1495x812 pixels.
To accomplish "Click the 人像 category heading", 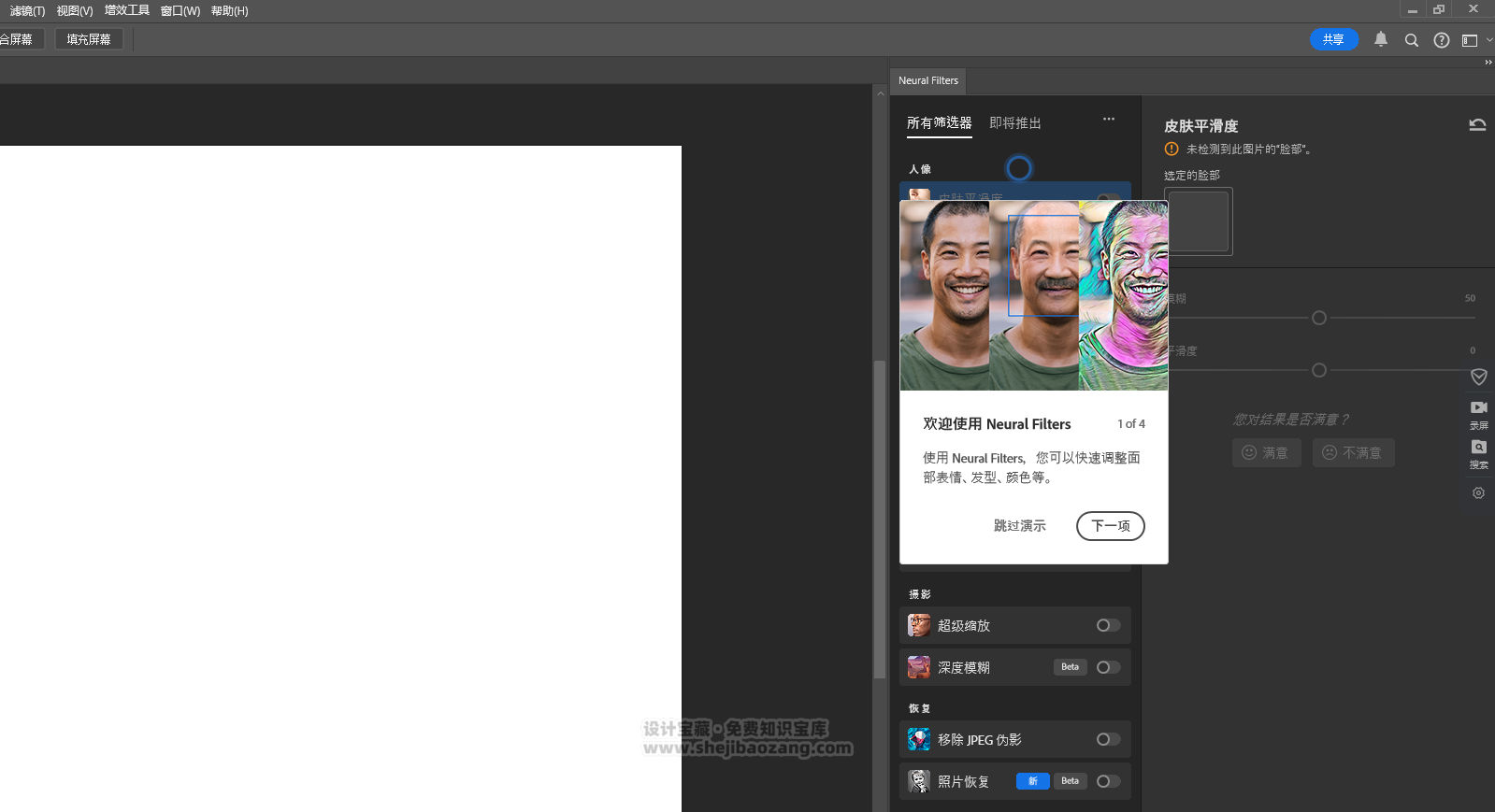I will pyautogui.click(x=919, y=169).
